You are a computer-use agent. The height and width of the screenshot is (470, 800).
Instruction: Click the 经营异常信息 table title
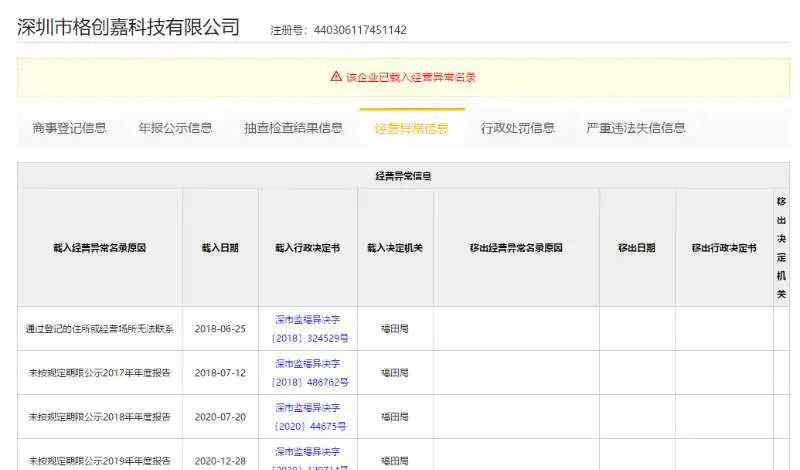[x=403, y=176]
